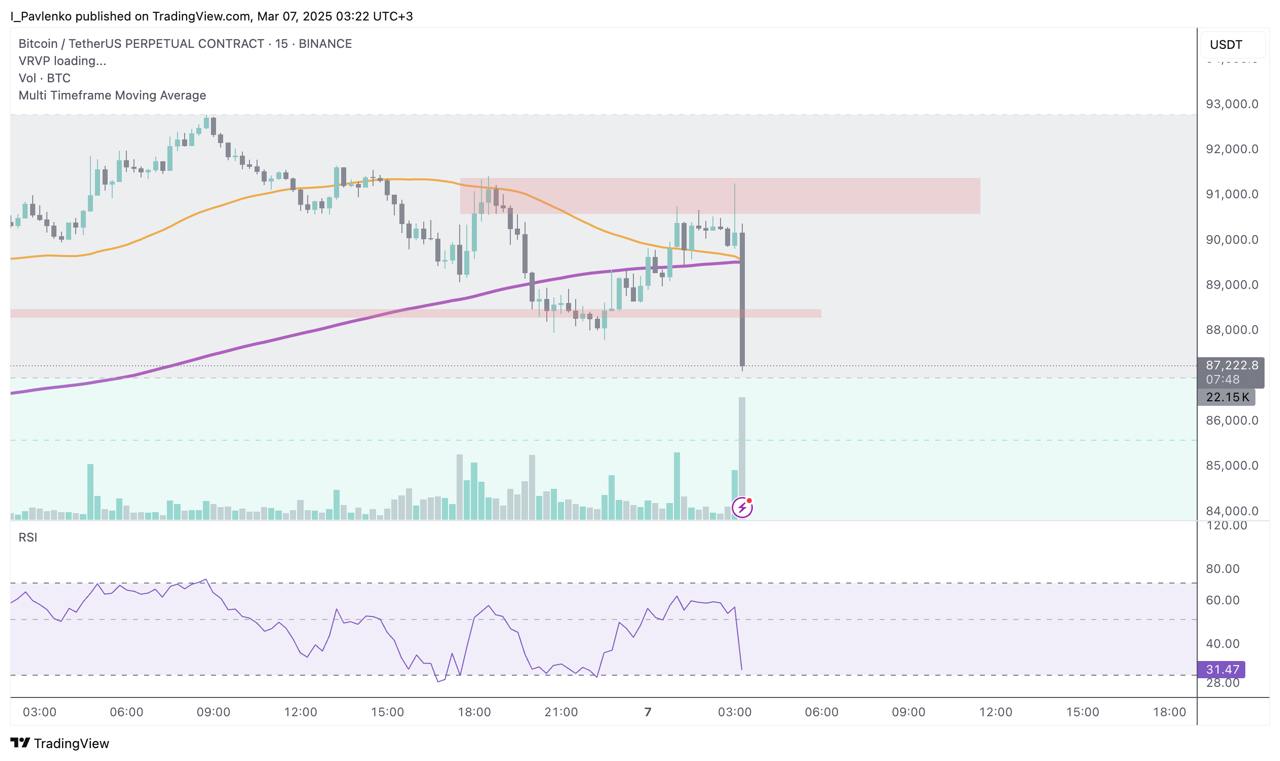Image resolution: width=1280 pixels, height=761 pixels.
Task: Click the 06:00 label left of 09:00
Action: pos(126,712)
